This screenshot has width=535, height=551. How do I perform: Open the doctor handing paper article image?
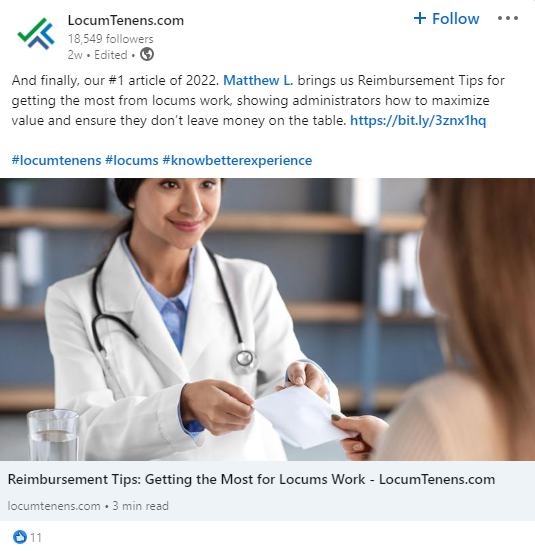click(268, 319)
